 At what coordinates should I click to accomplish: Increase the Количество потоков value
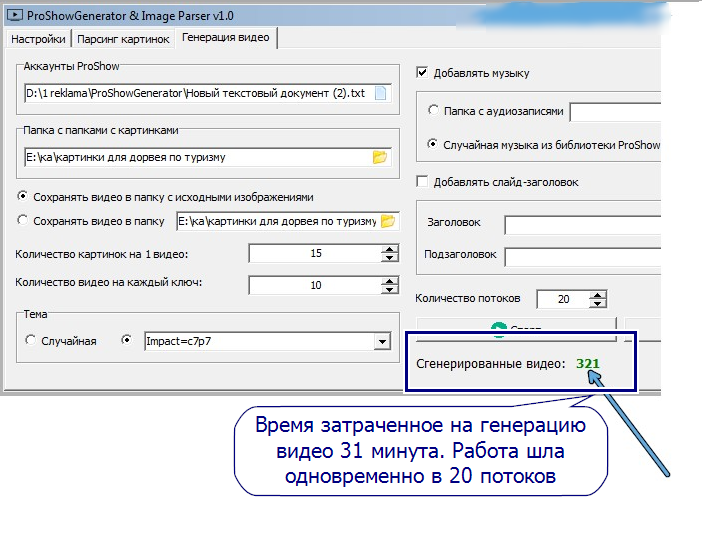pos(598,295)
